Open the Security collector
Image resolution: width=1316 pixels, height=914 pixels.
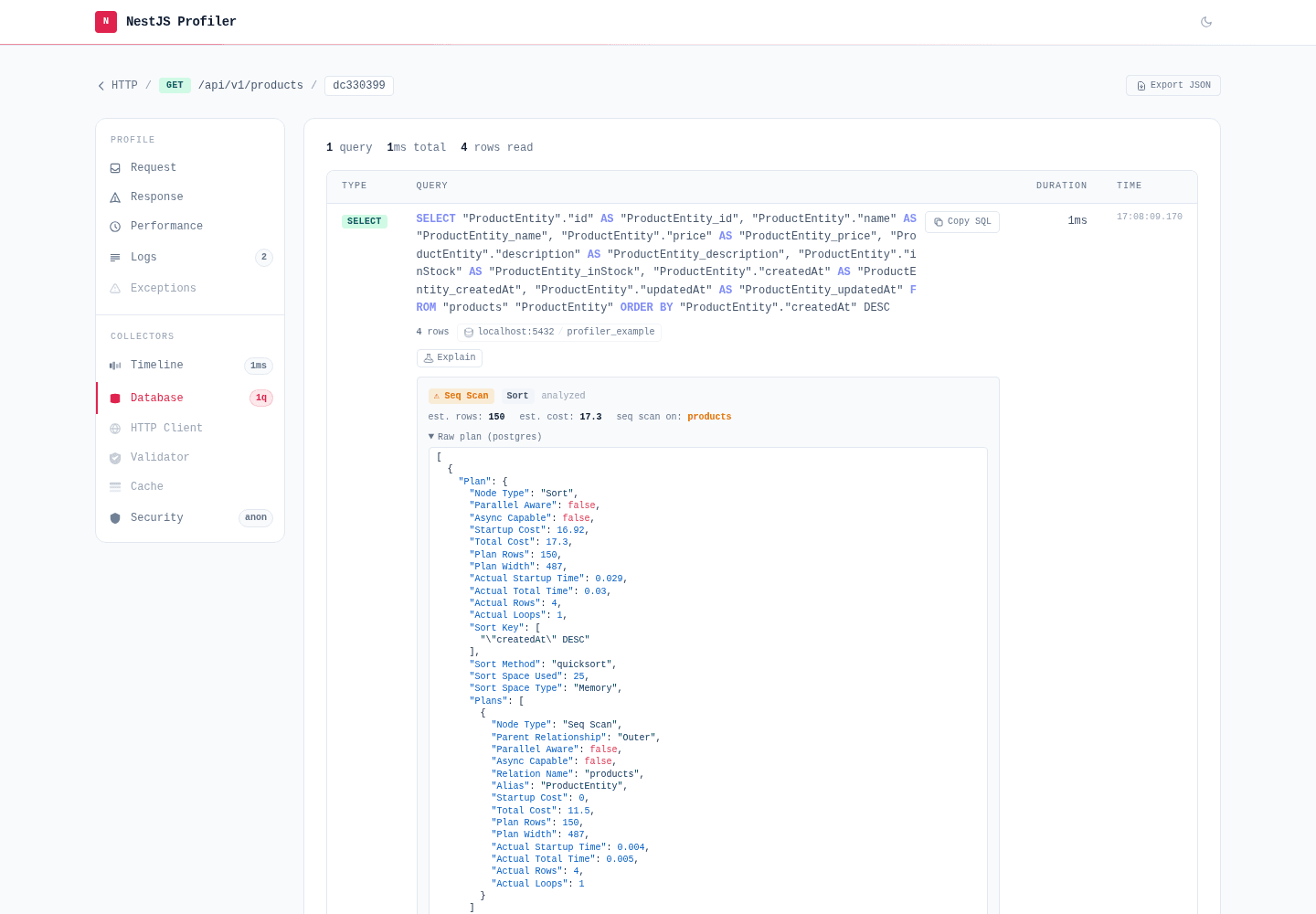point(190,518)
